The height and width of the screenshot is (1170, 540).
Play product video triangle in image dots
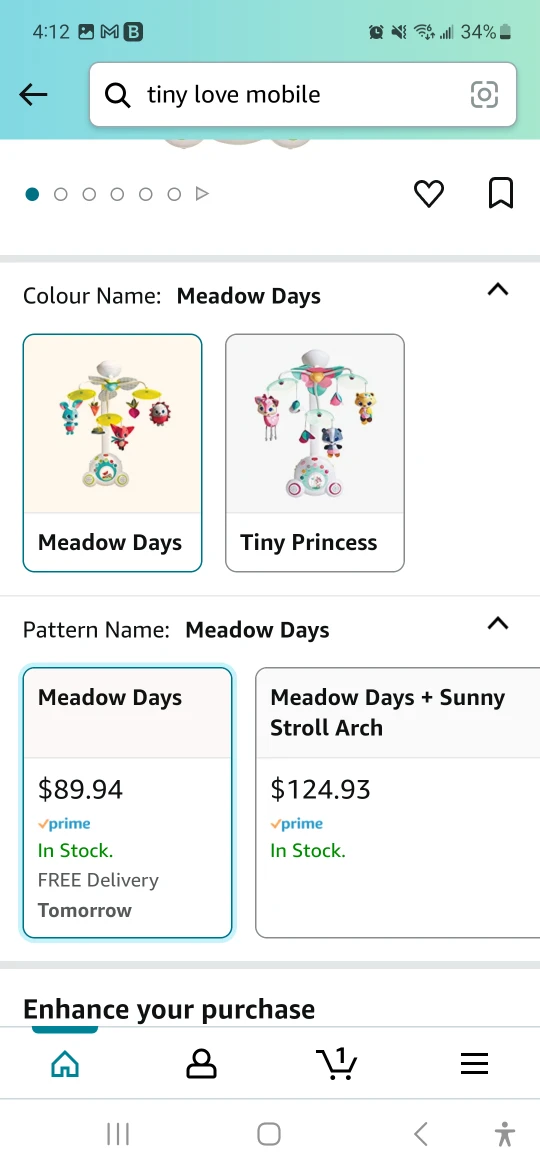pyautogui.click(x=202, y=194)
